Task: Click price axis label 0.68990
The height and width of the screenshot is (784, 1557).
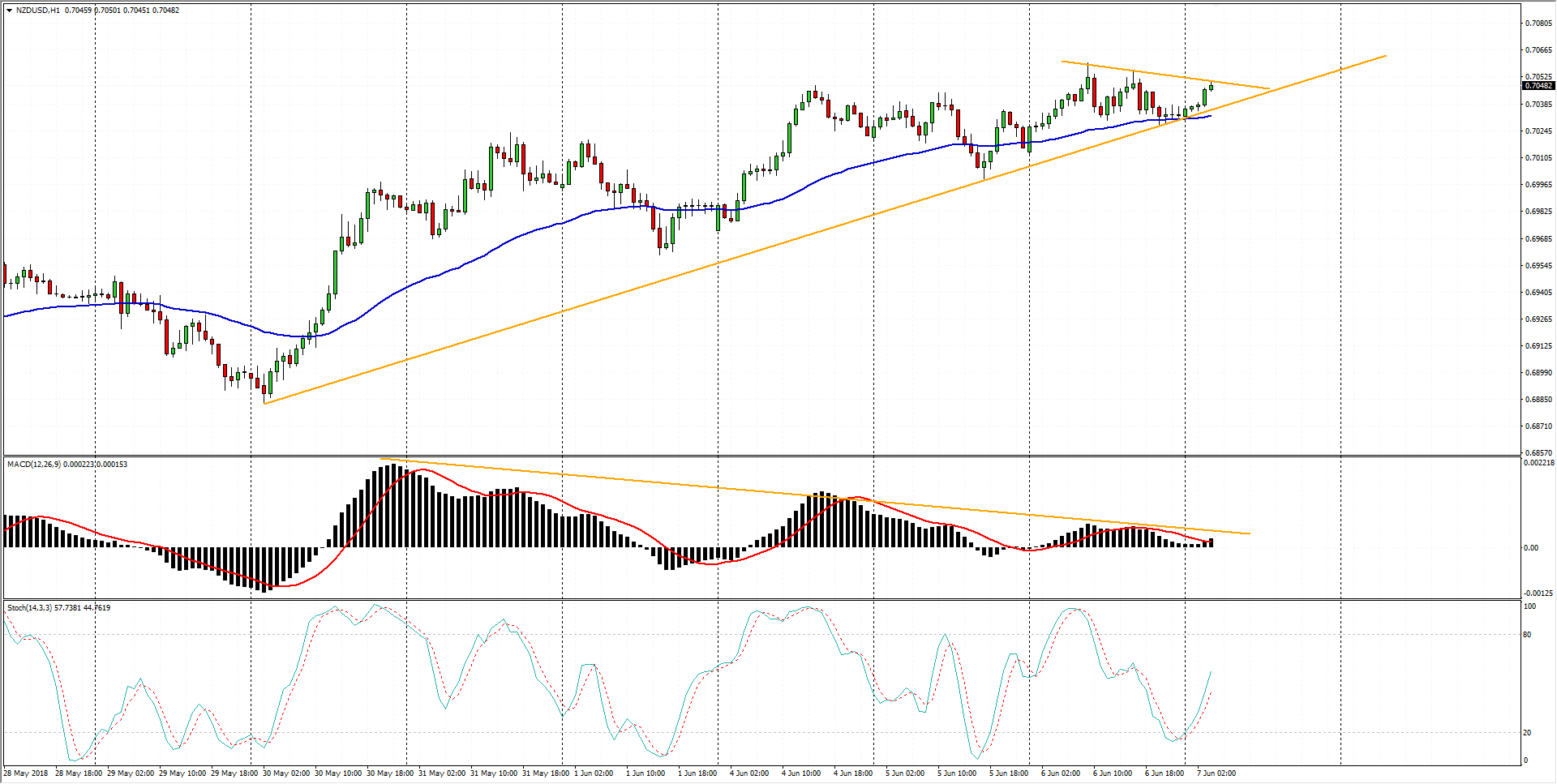Action: click(x=1538, y=372)
